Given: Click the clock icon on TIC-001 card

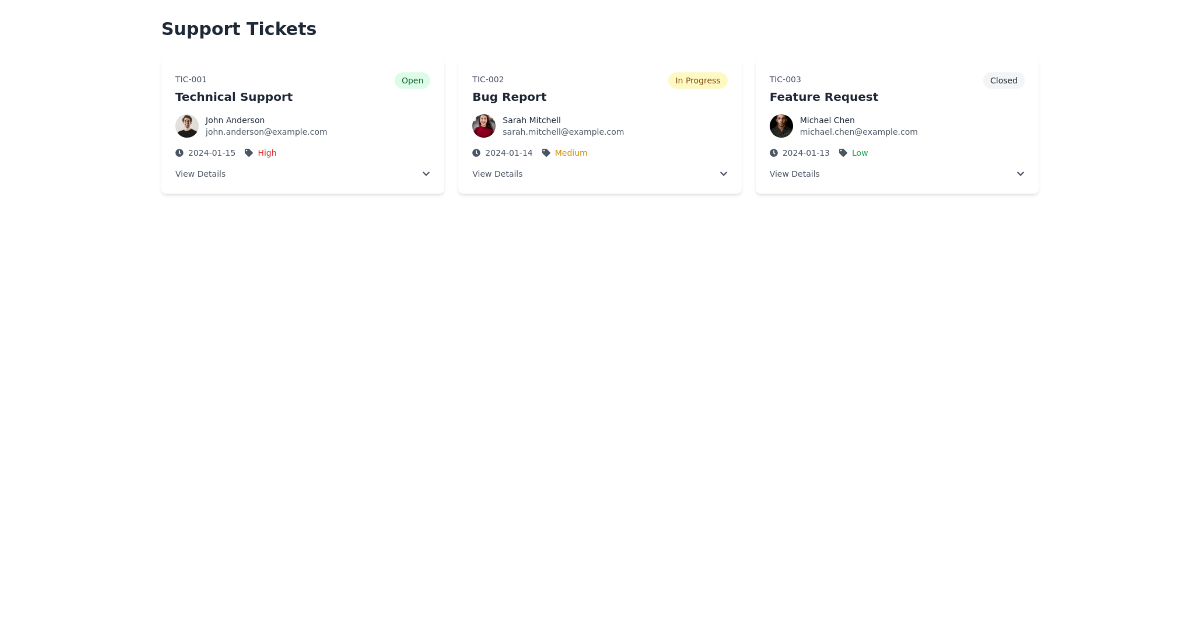Looking at the screenshot, I should pos(177,152).
